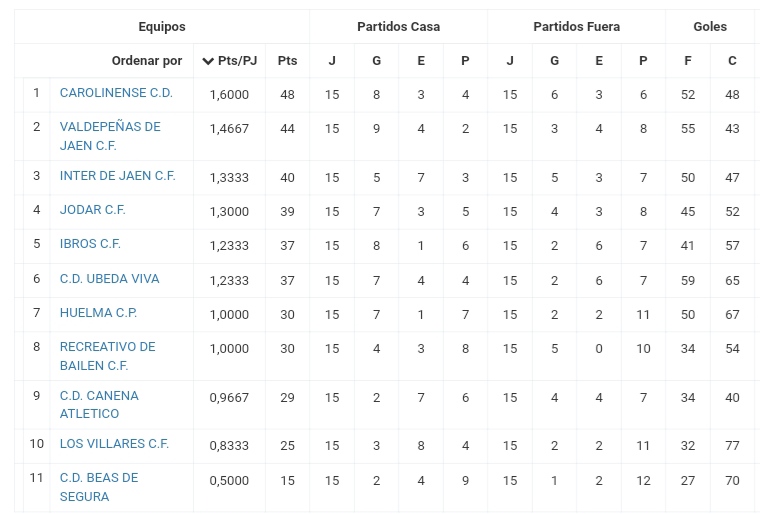The height and width of the screenshot is (514, 760).
Task: Click the Partidos Fuera header
Action: 576,27
